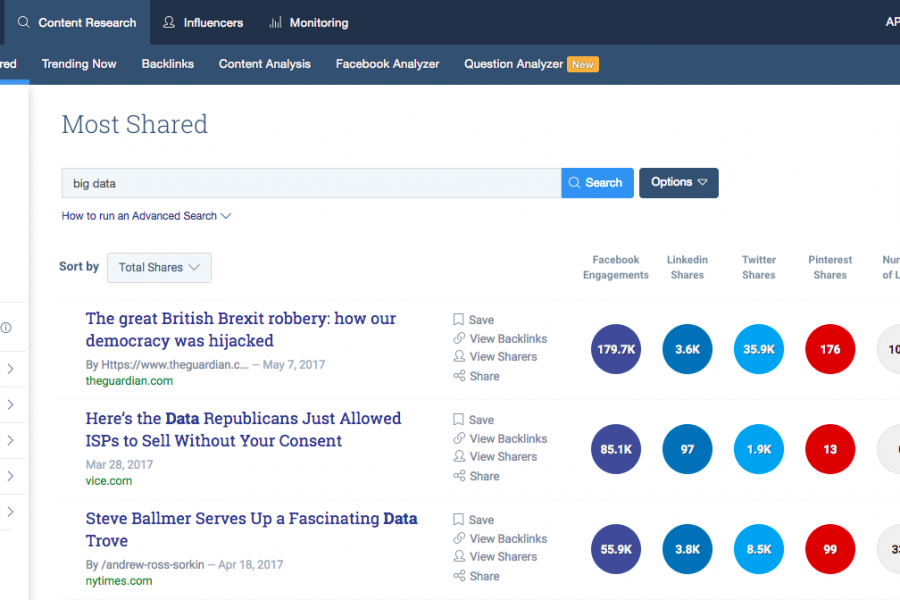Go to the Backlinks section

pos(168,64)
